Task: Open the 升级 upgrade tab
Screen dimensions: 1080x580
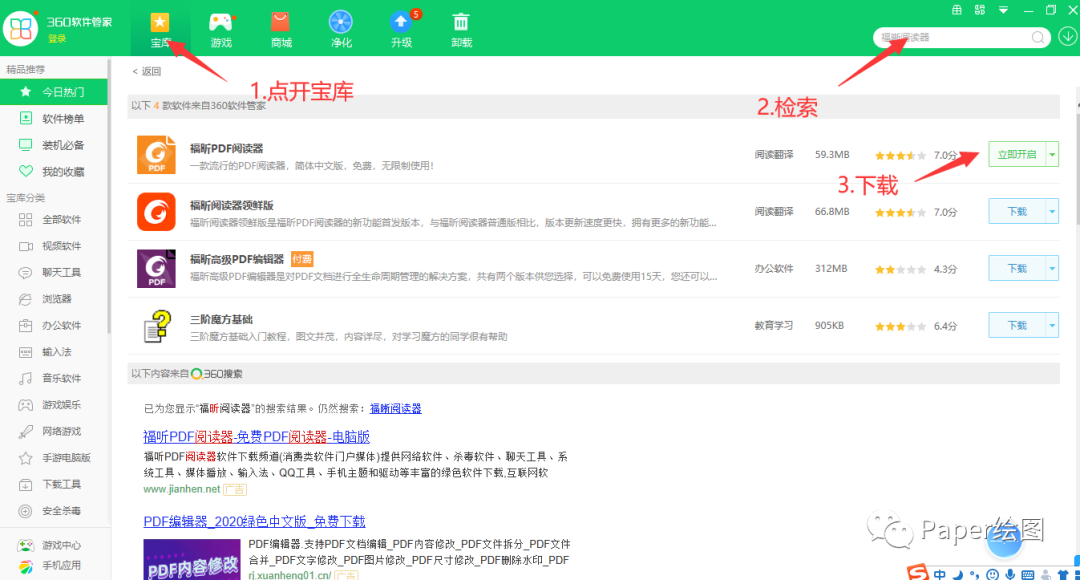Action: click(402, 30)
